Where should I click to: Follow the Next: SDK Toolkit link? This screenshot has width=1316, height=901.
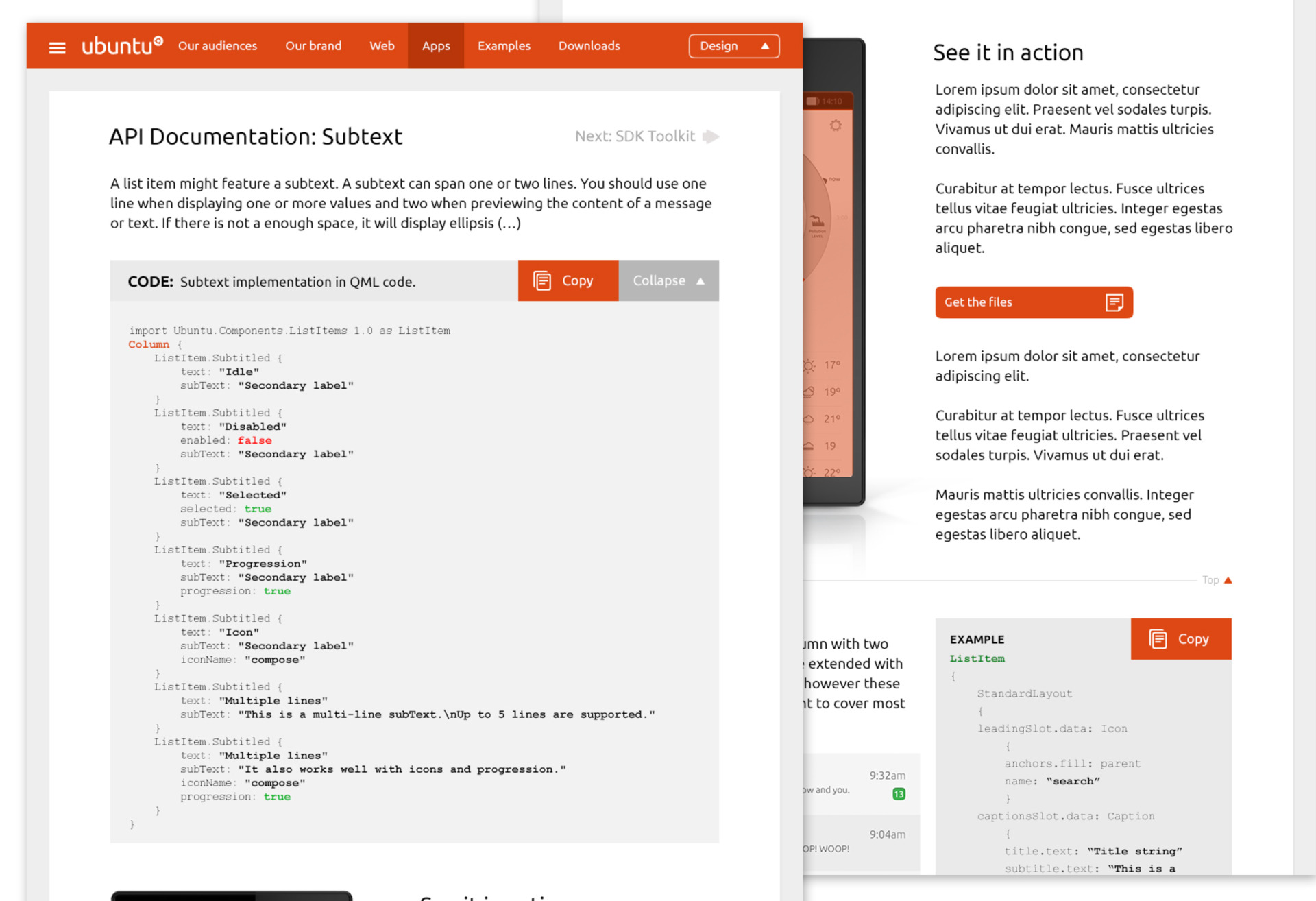(x=646, y=136)
